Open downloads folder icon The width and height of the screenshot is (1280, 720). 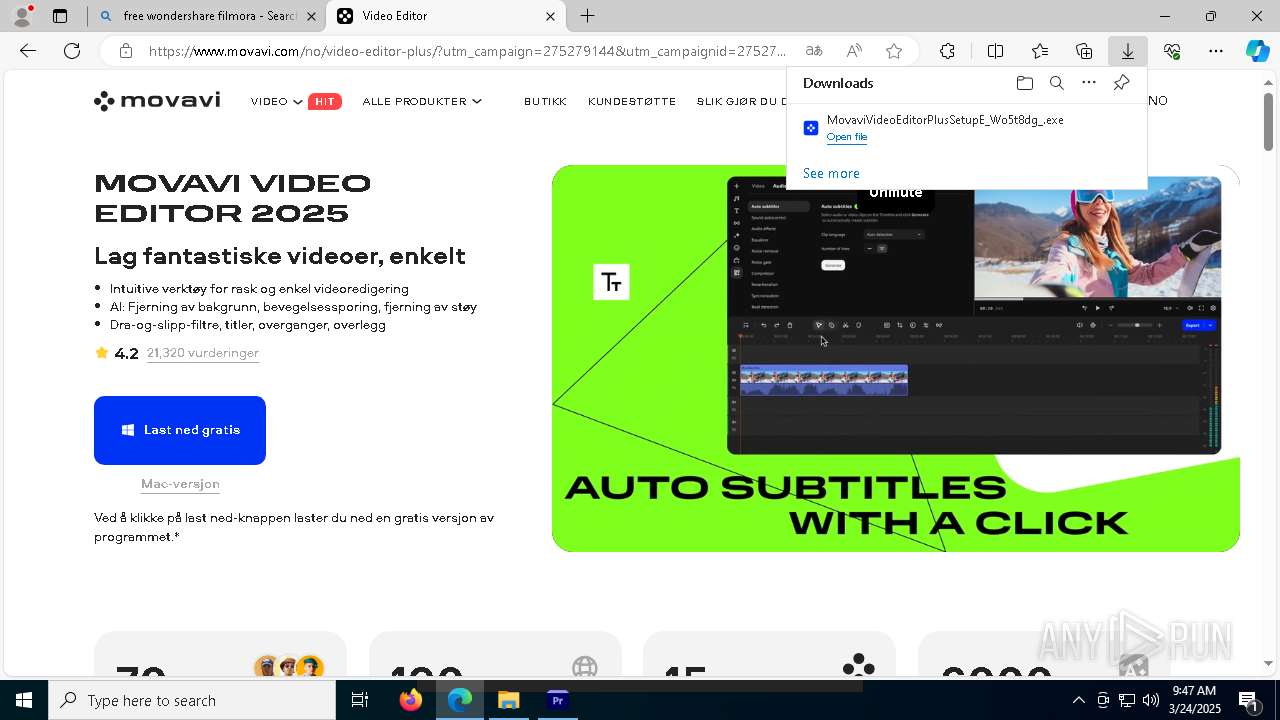pyautogui.click(x=1024, y=83)
